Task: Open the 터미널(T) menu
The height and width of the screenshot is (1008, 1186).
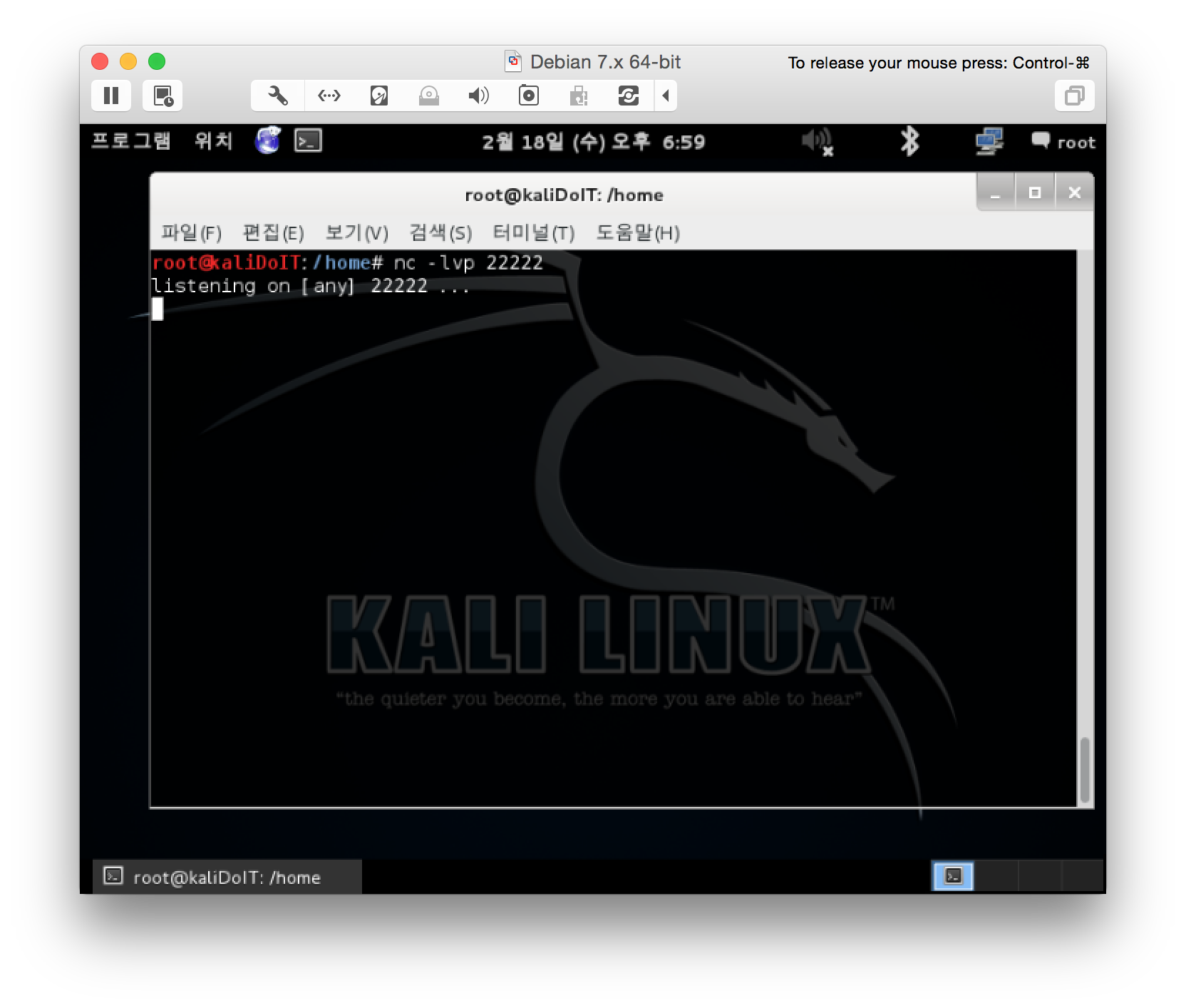Action: point(534,232)
